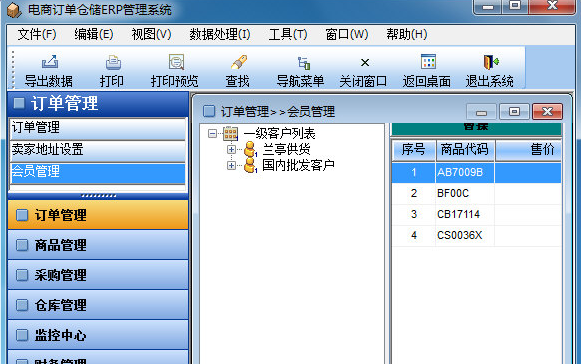Open the 窗口(W) menu

pos(347,34)
